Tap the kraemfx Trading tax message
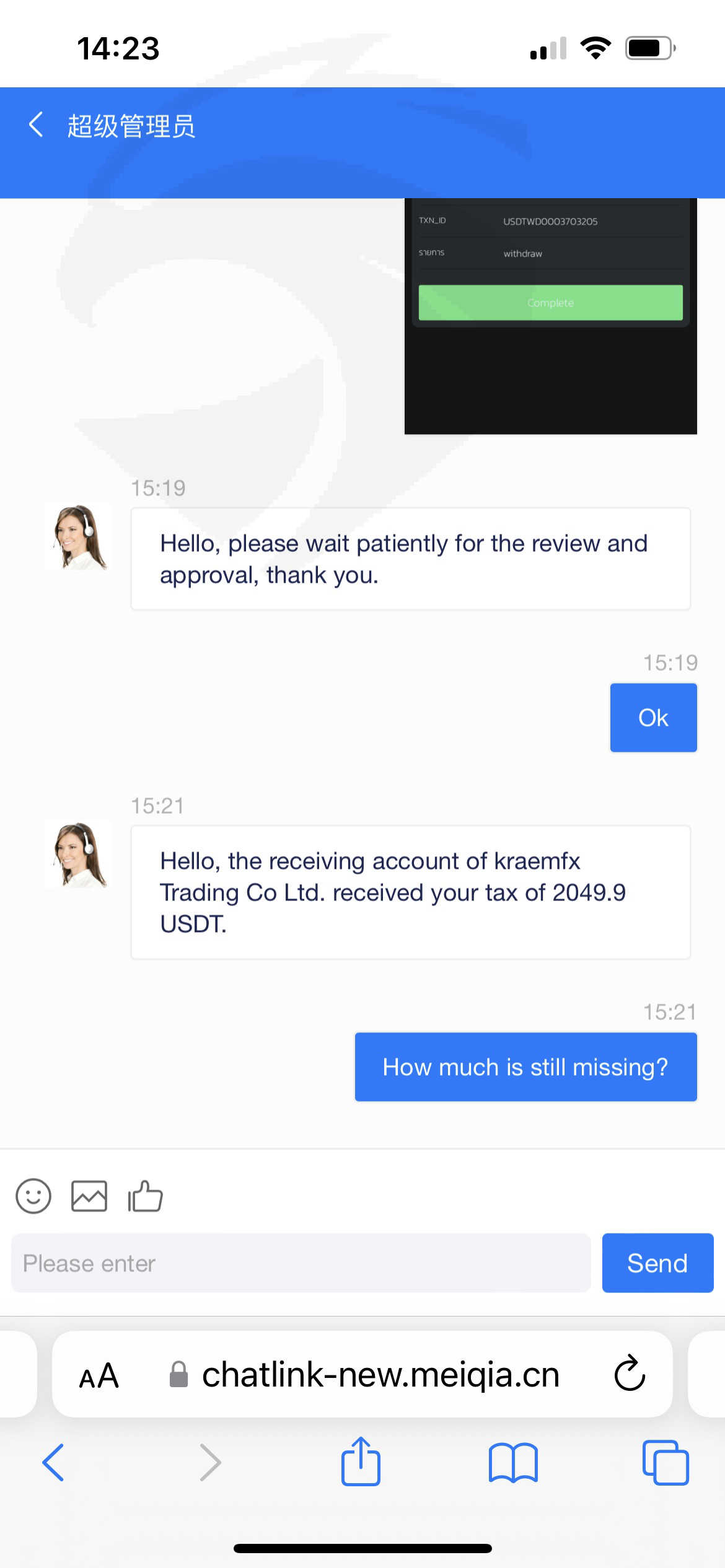The image size is (725, 1568). (410, 892)
